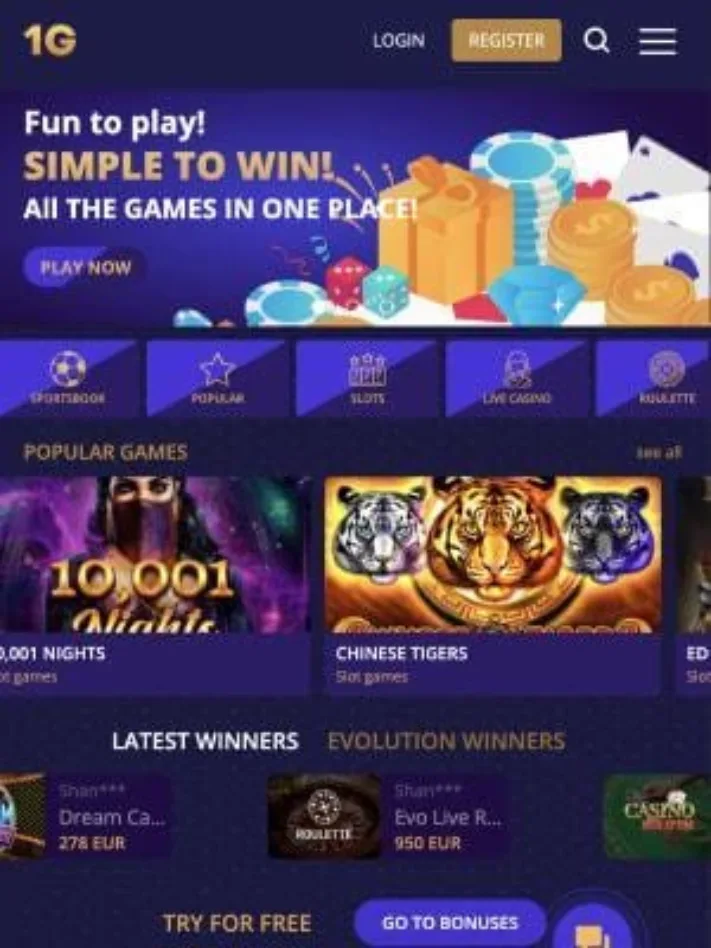The image size is (711, 948).
Task: Click the 1G logo
Action: pos(50,41)
